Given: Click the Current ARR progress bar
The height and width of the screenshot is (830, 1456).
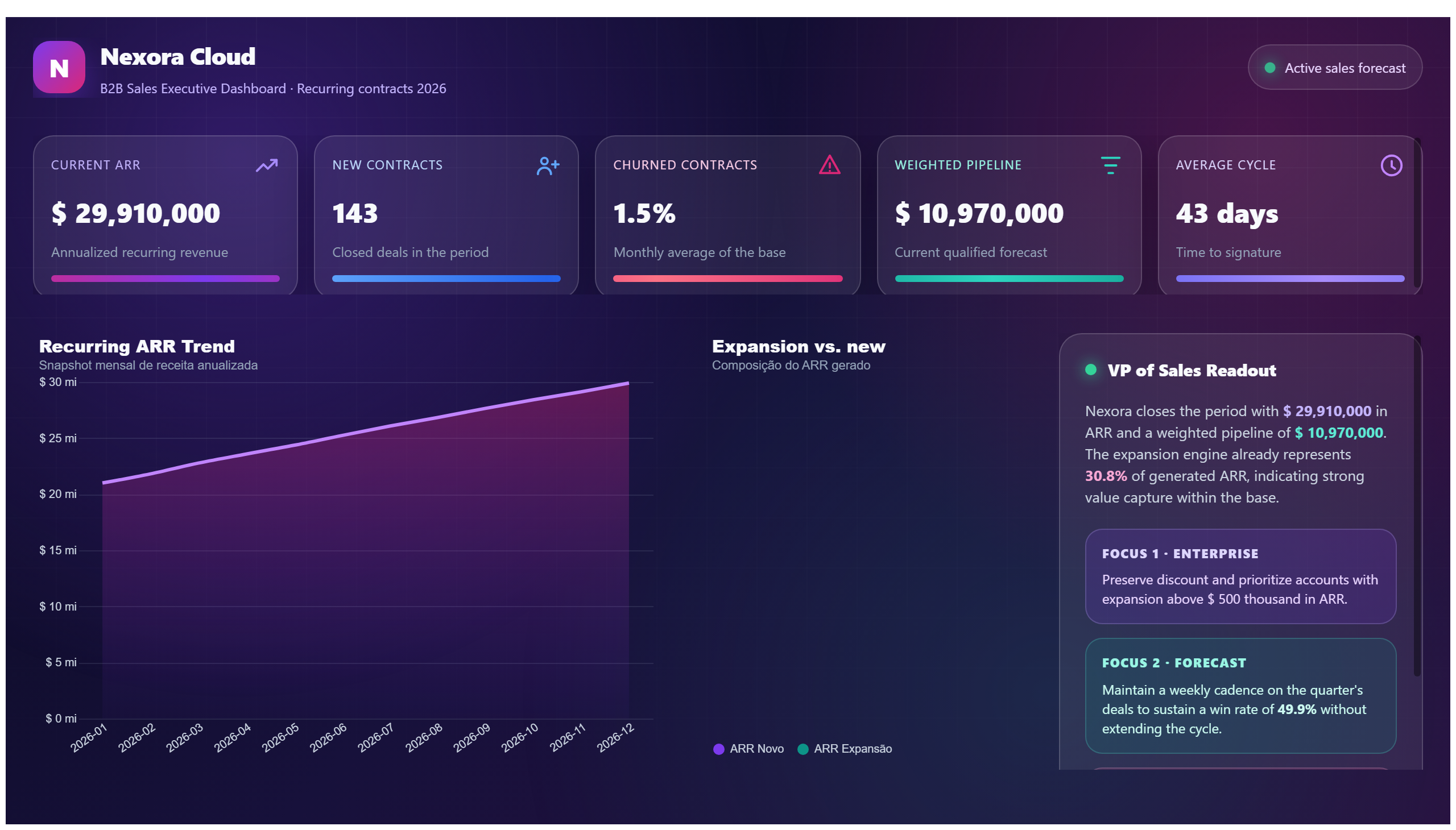Looking at the screenshot, I should [x=166, y=279].
